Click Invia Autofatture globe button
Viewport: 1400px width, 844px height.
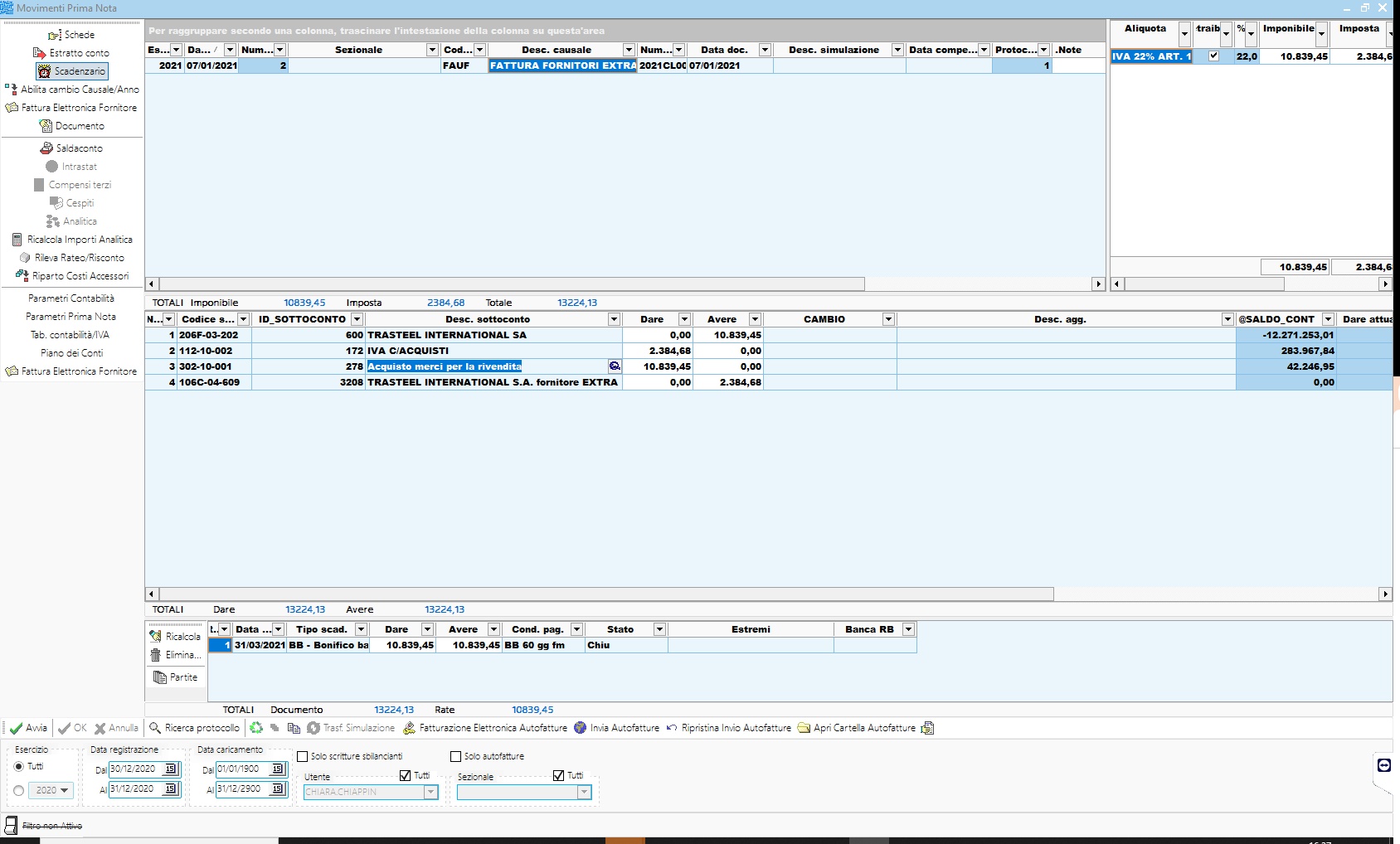[616, 728]
